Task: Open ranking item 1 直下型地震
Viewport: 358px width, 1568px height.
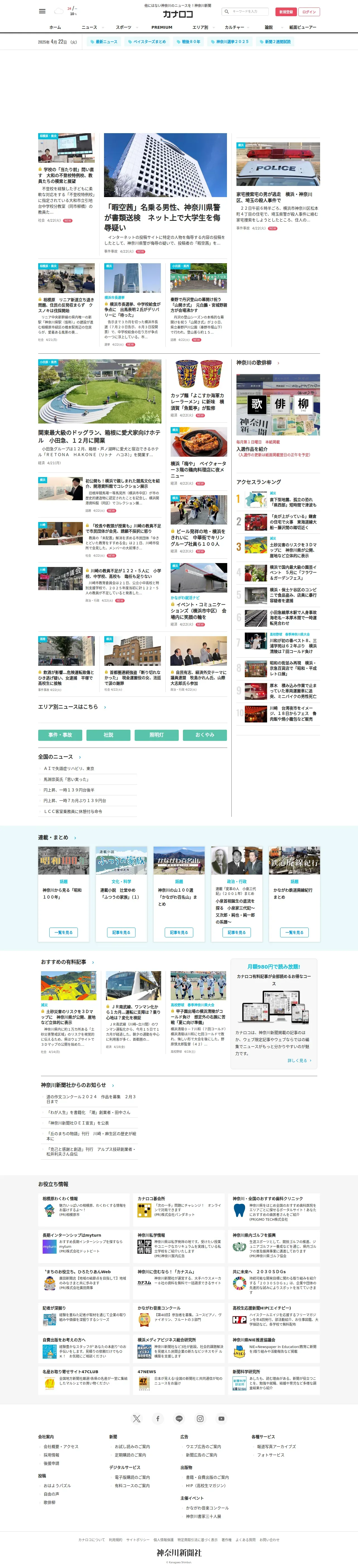Action: tap(278, 500)
